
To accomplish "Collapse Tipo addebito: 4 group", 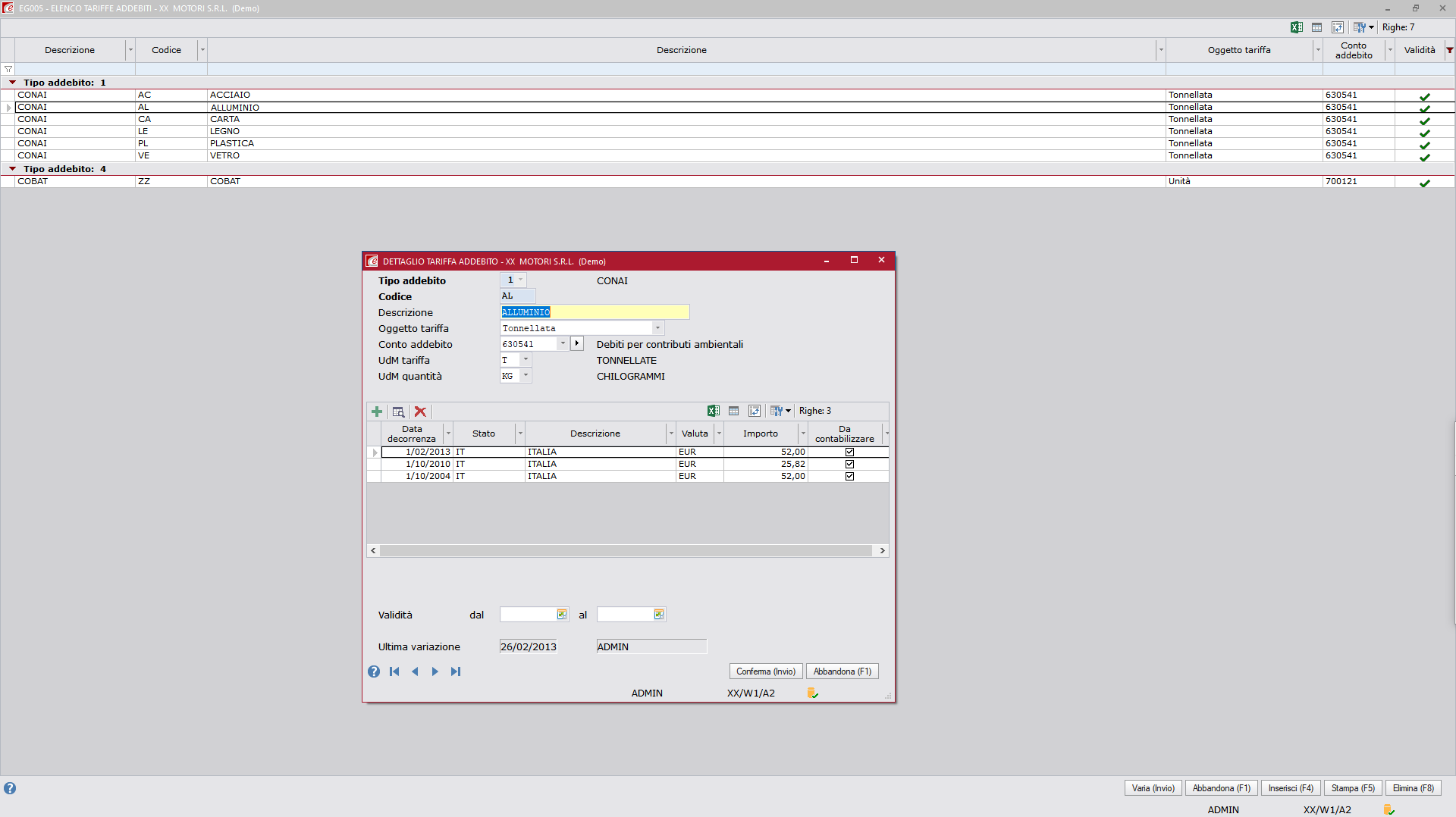I will pos(12,168).
